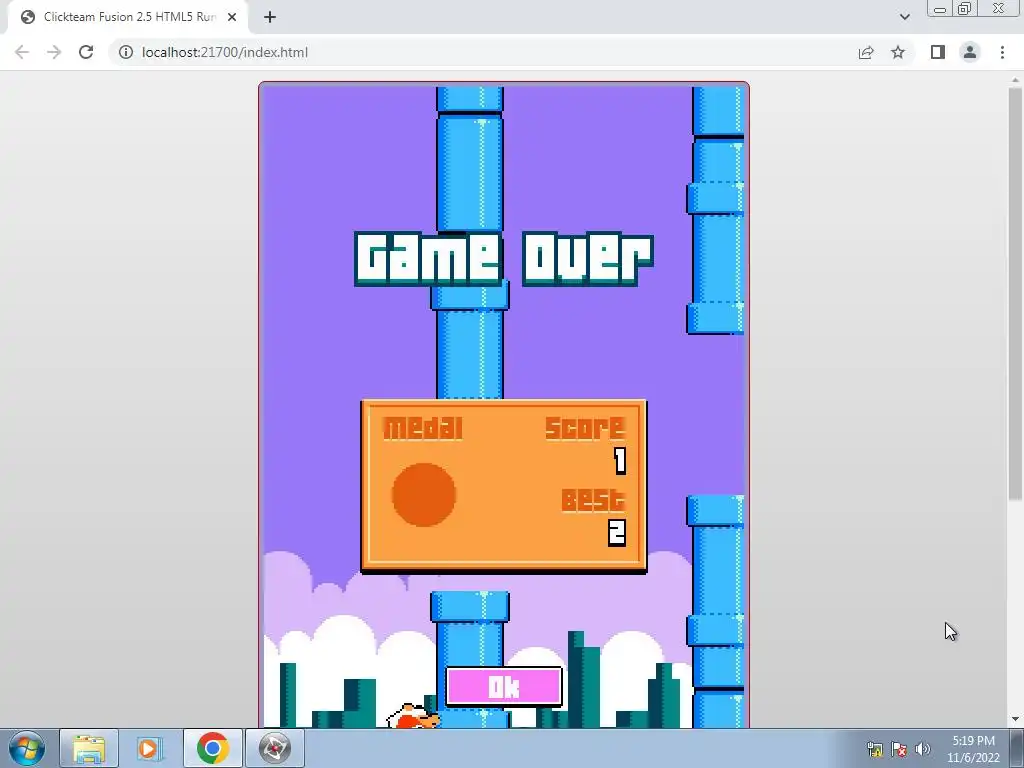1024x768 pixels.
Task: View site information icon beside the URL
Action: [126, 52]
